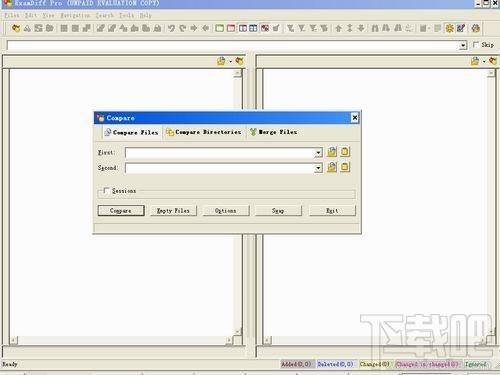Click inside the First file input field
Image resolution: width=500 pixels, height=375 pixels.
tap(220, 153)
